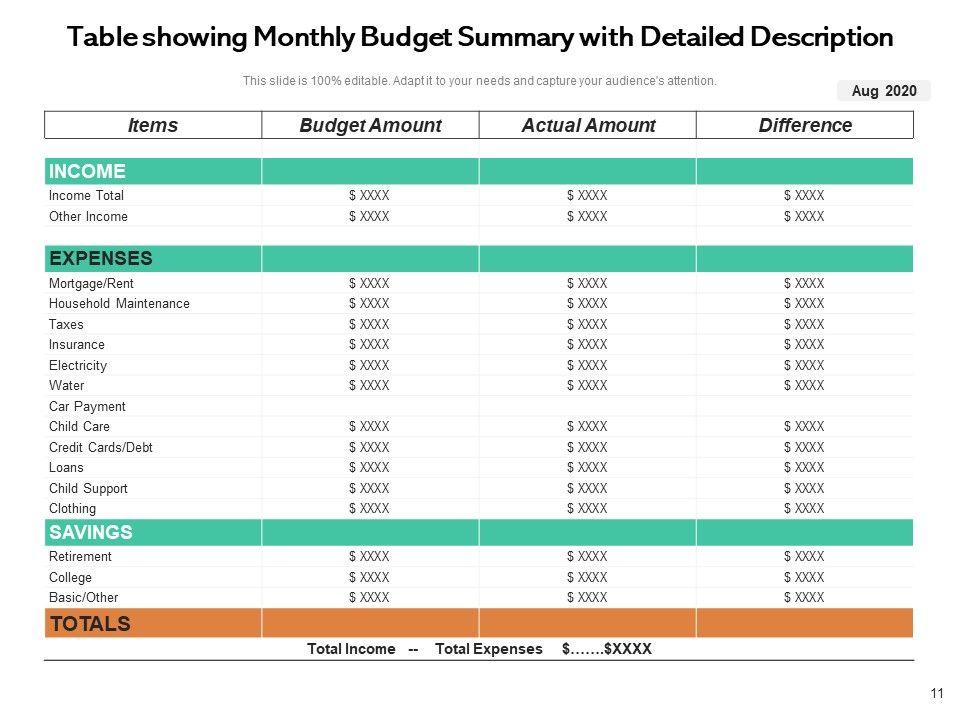Click the slide subtitle editable note
This screenshot has height=720, width=960.
[479, 81]
